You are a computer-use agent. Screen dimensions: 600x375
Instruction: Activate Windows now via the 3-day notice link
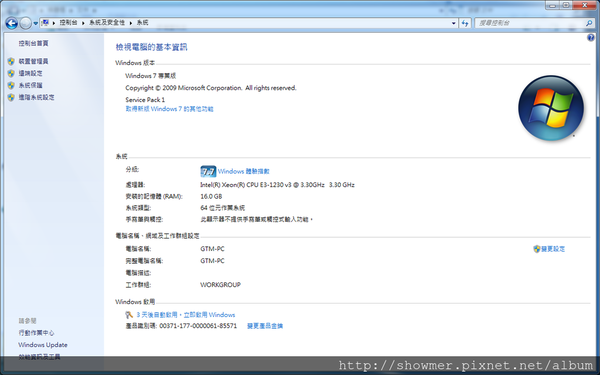coord(186,315)
